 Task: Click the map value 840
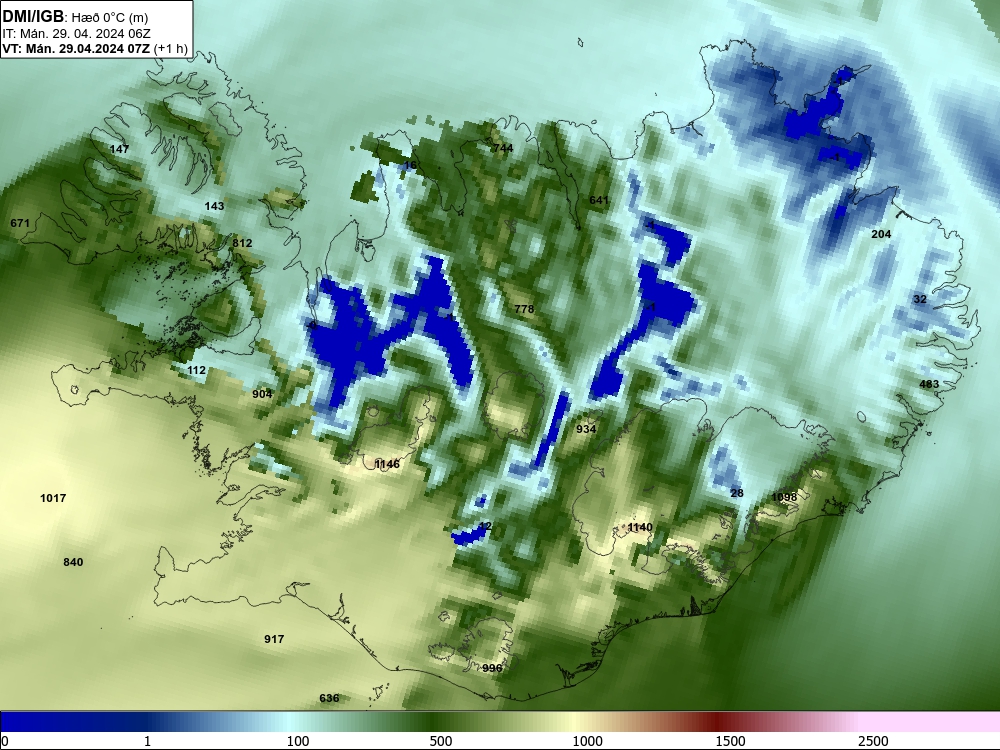click(x=73, y=562)
